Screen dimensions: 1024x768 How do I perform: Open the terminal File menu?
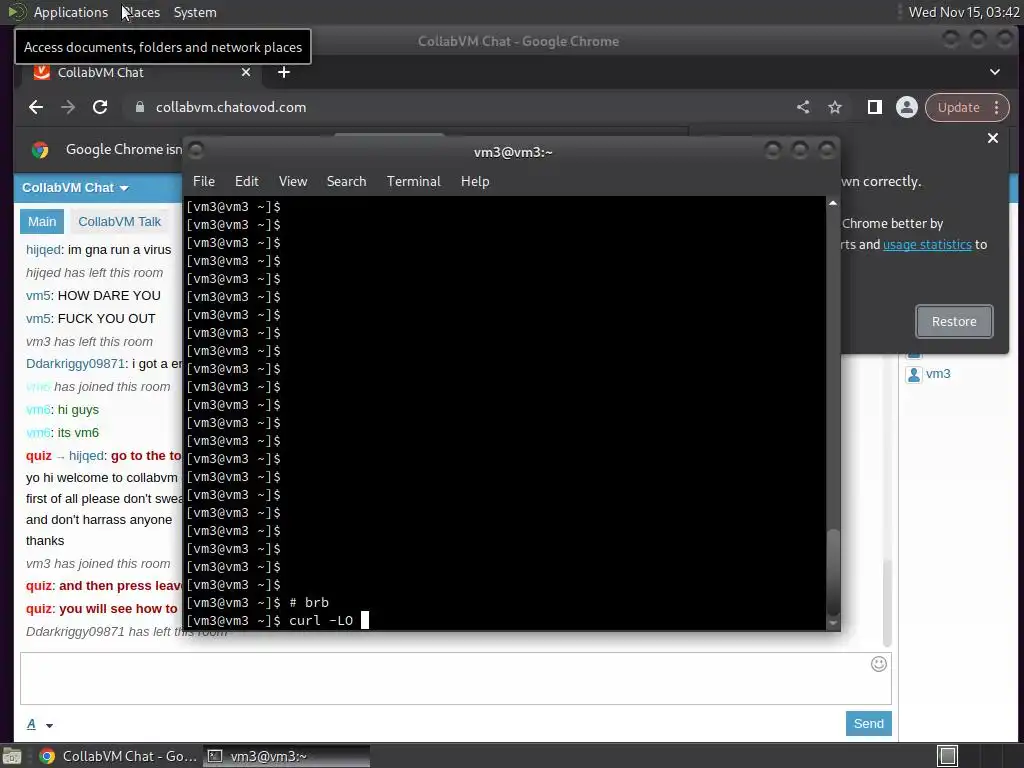click(204, 182)
